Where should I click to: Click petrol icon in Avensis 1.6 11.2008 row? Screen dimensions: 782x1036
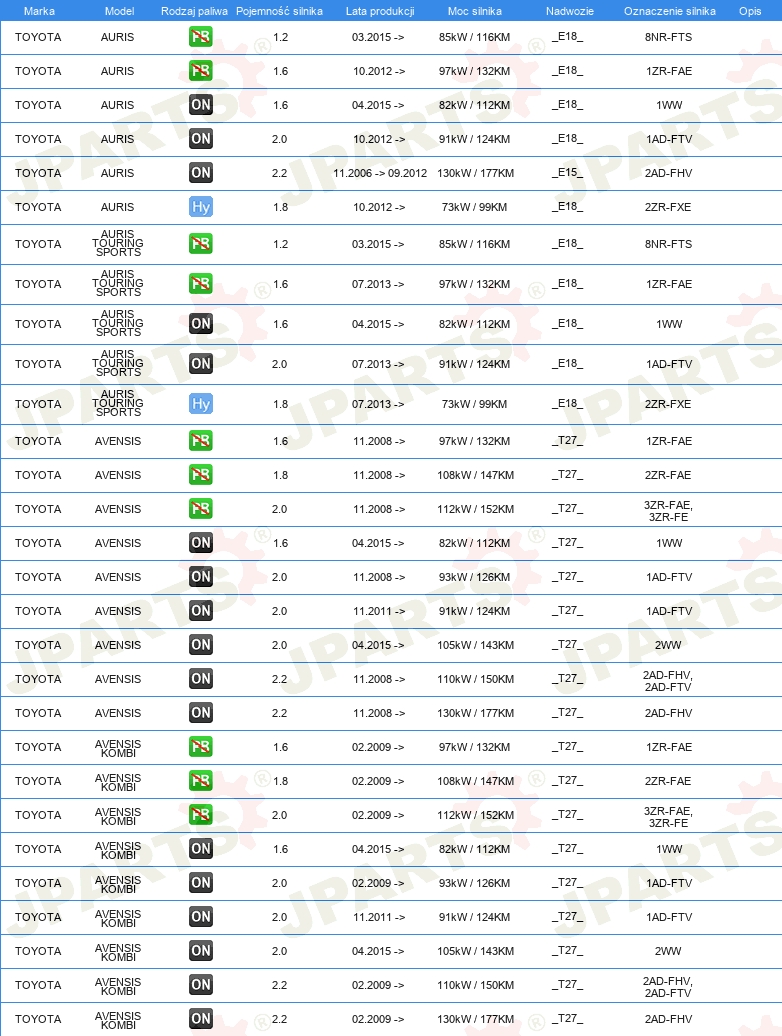click(201, 441)
